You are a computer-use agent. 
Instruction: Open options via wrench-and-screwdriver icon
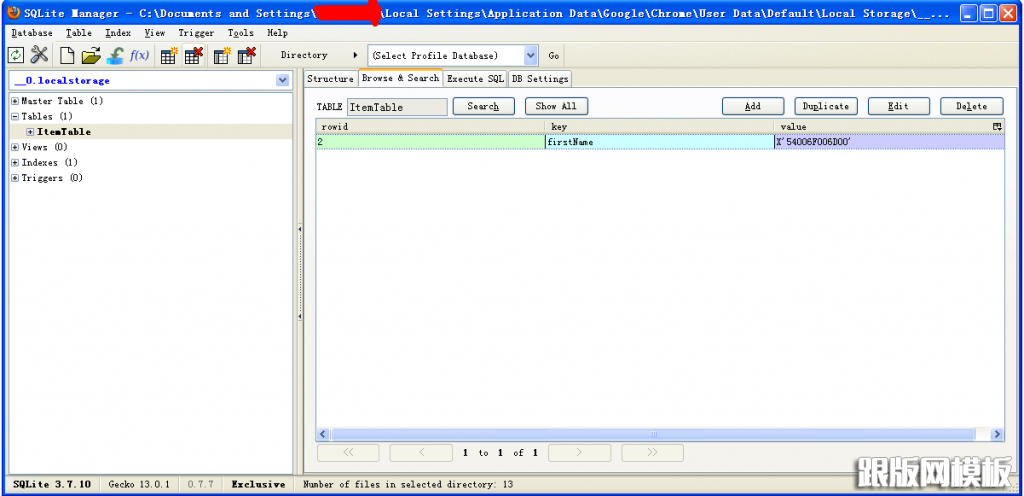(40, 55)
